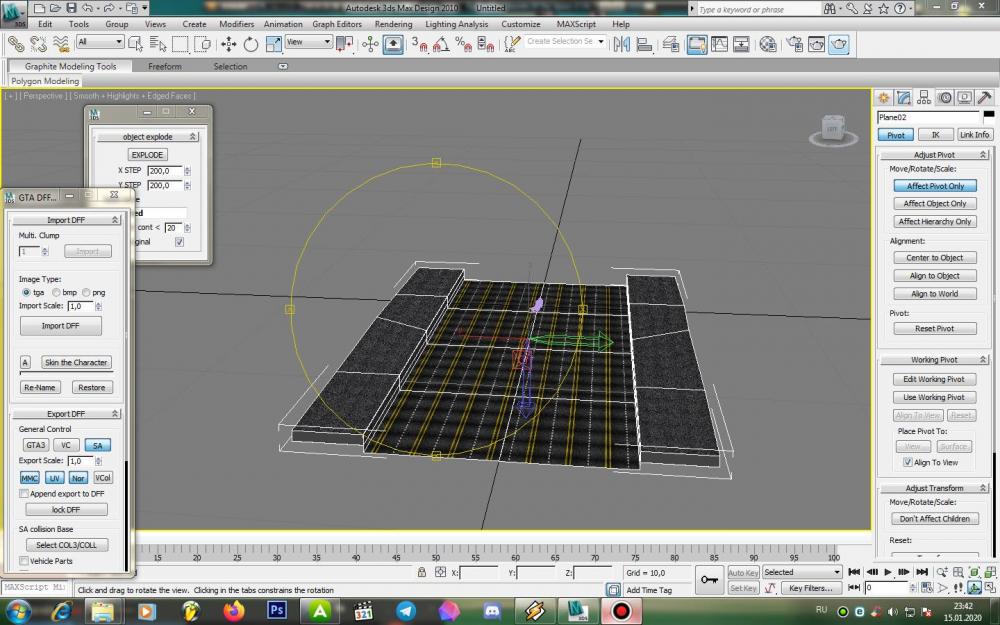Switch to the Create command panel

883,98
